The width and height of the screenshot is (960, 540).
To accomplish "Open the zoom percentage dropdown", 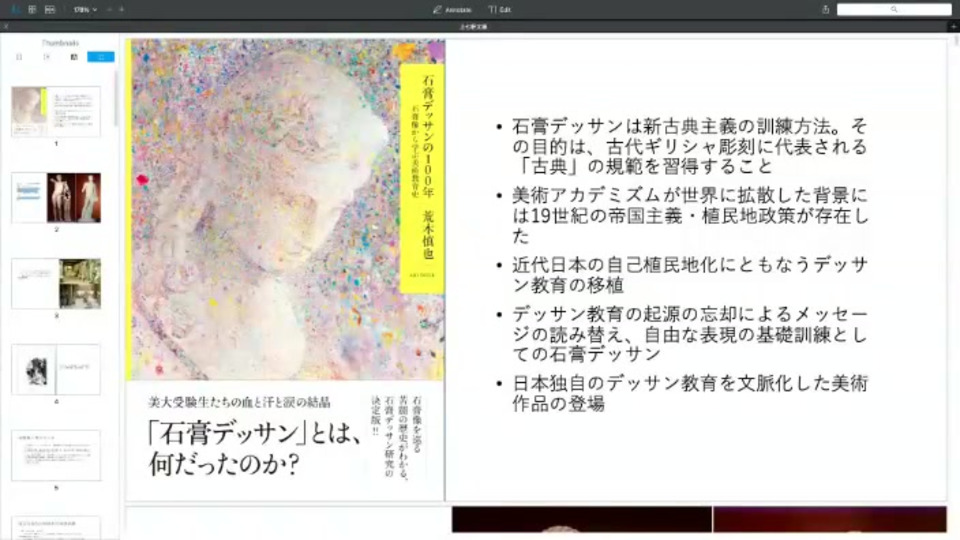I will tap(85, 10).
